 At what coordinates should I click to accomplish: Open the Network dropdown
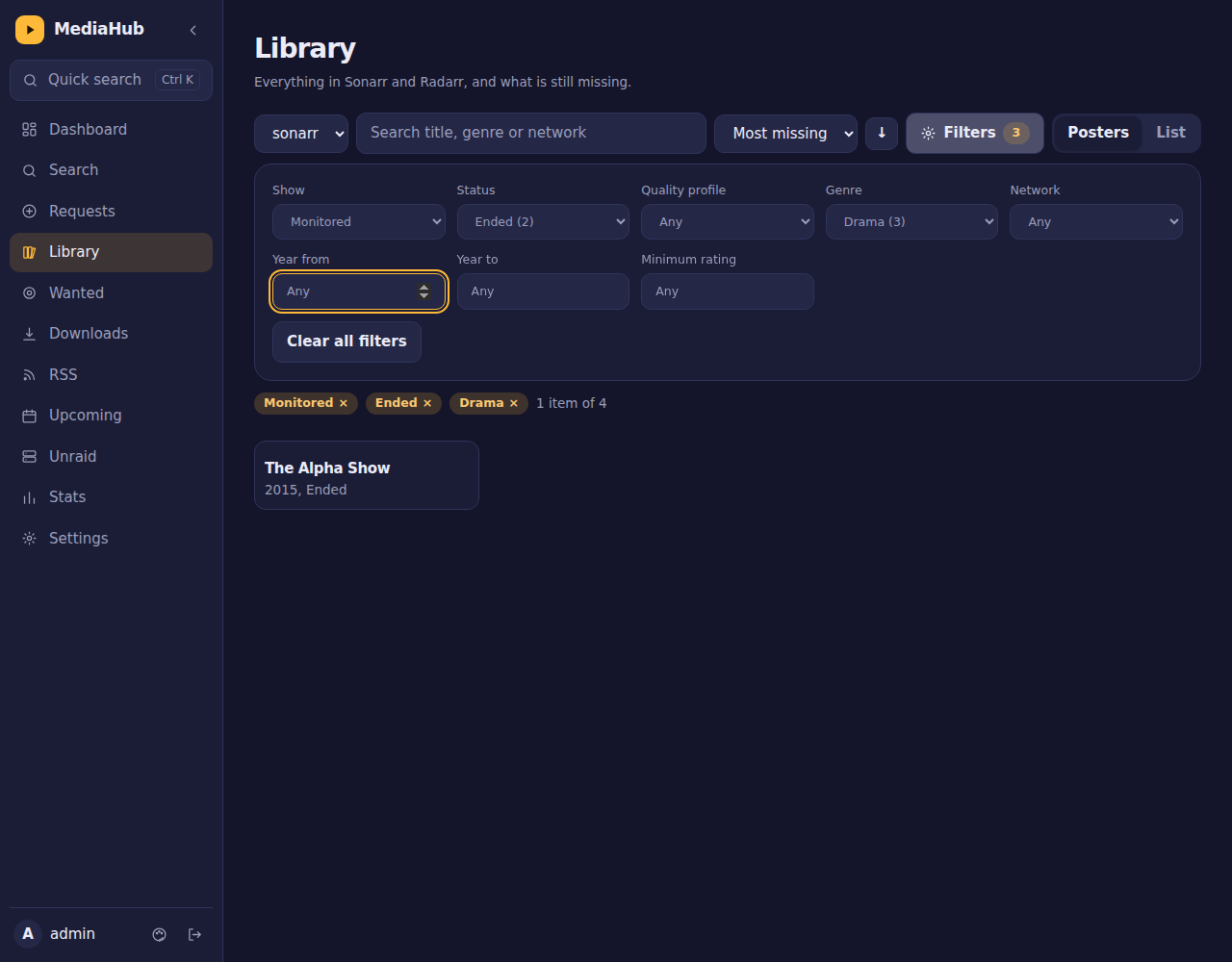[x=1096, y=221]
